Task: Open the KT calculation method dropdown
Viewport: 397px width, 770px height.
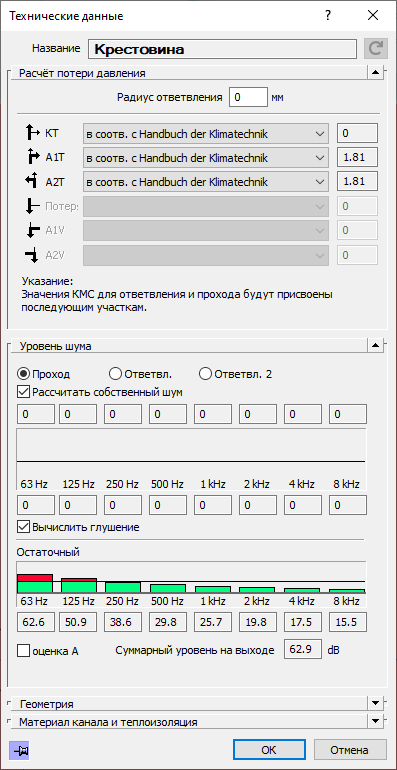Action: [205, 133]
